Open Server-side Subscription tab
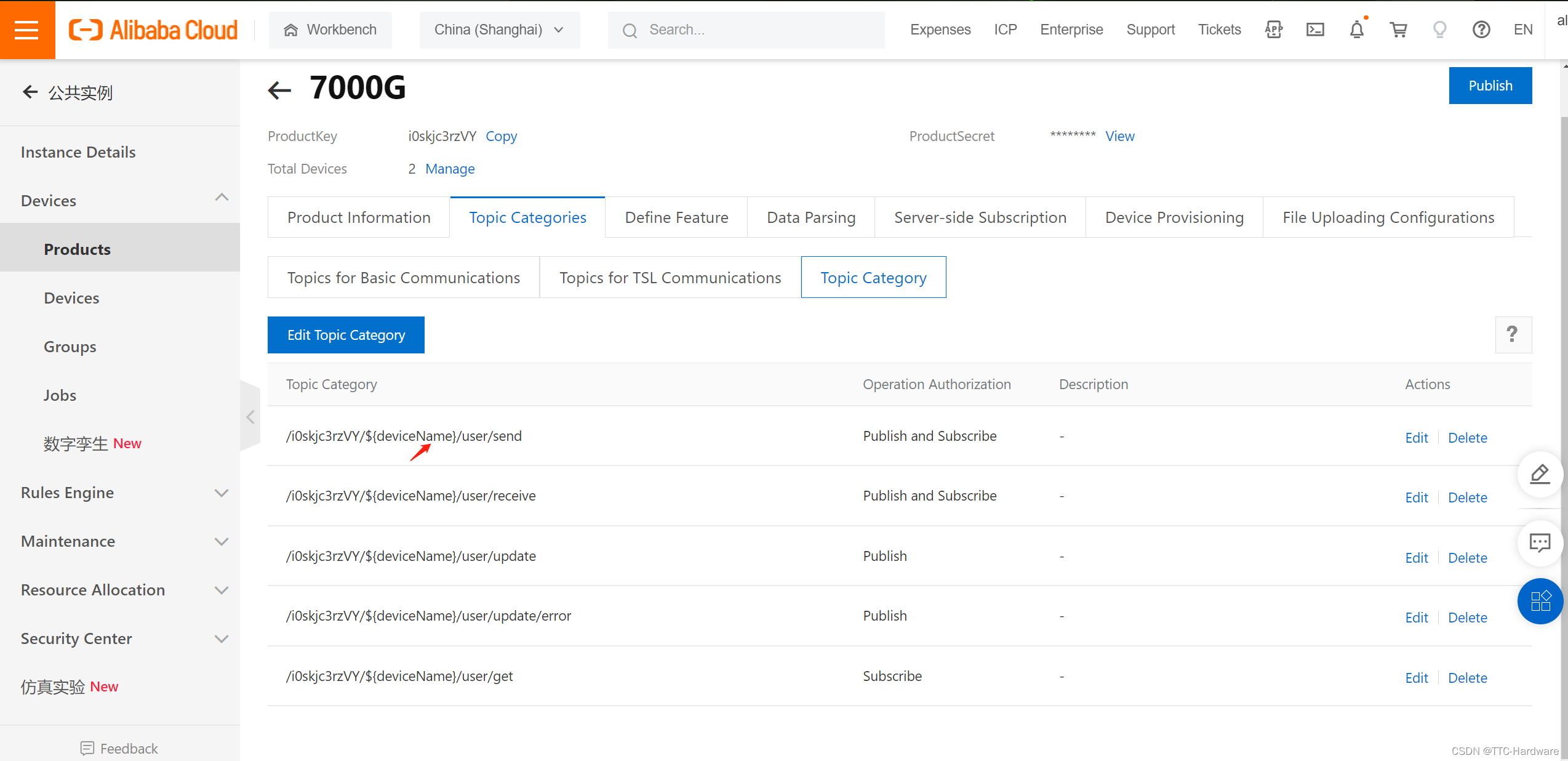The image size is (1568, 761). pos(980,217)
